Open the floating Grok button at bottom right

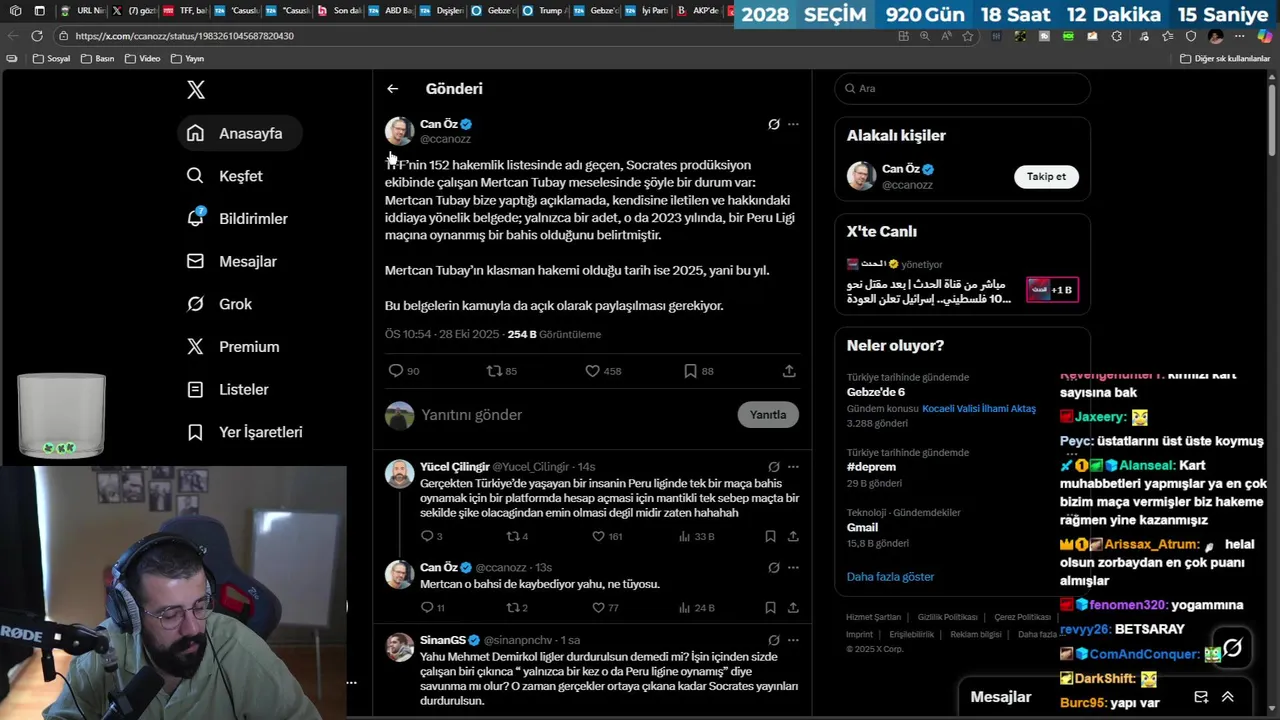click(1233, 648)
